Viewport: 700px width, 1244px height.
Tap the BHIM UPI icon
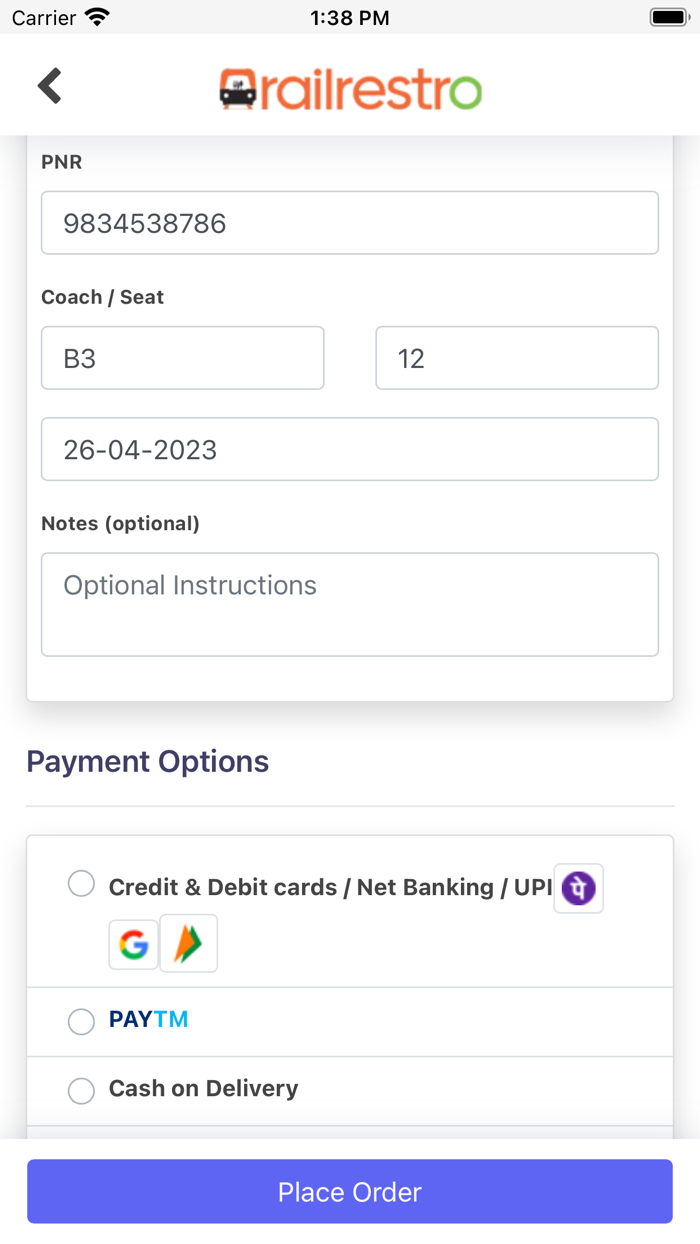tap(188, 944)
